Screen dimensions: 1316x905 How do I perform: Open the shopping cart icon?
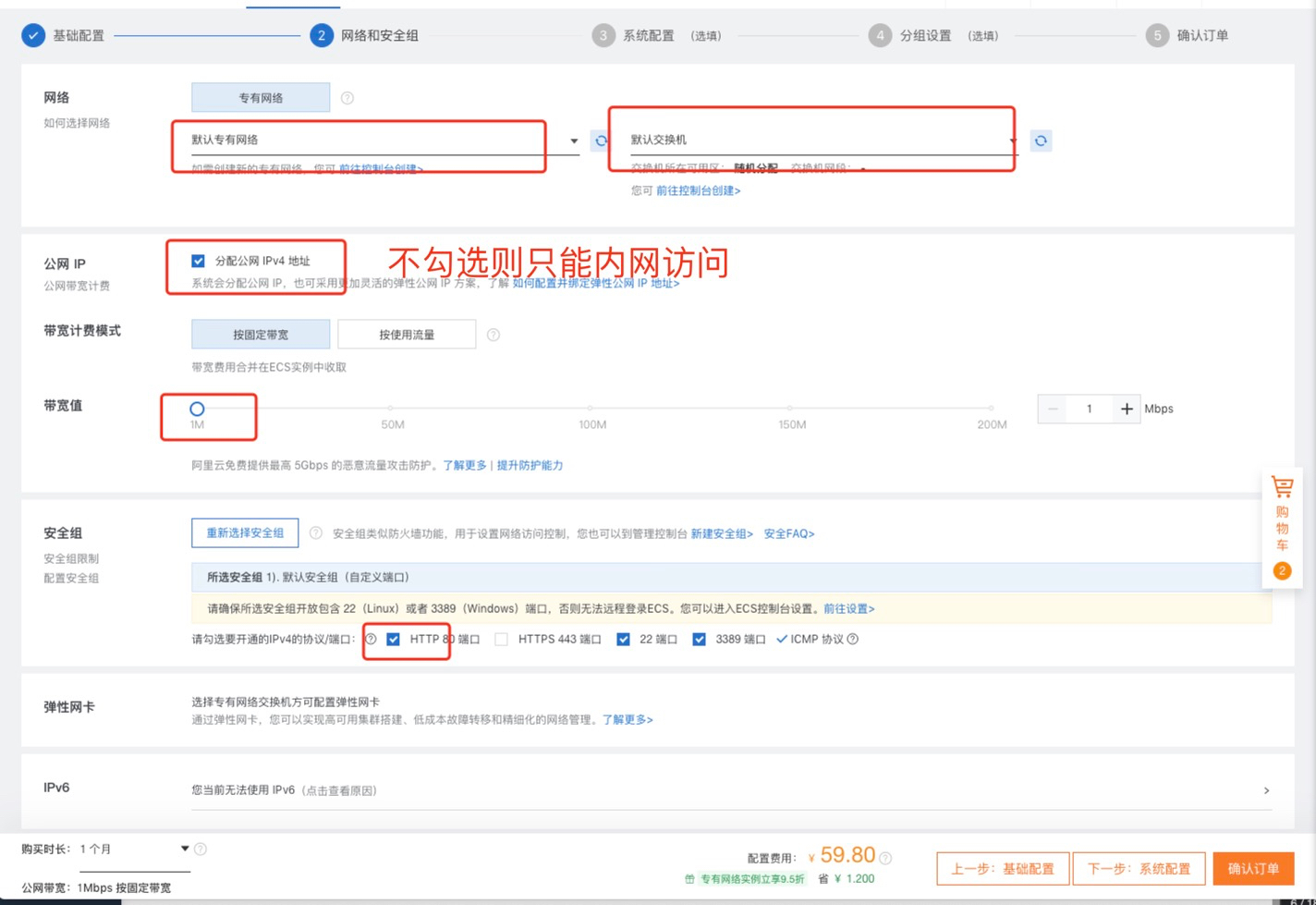1282,487
